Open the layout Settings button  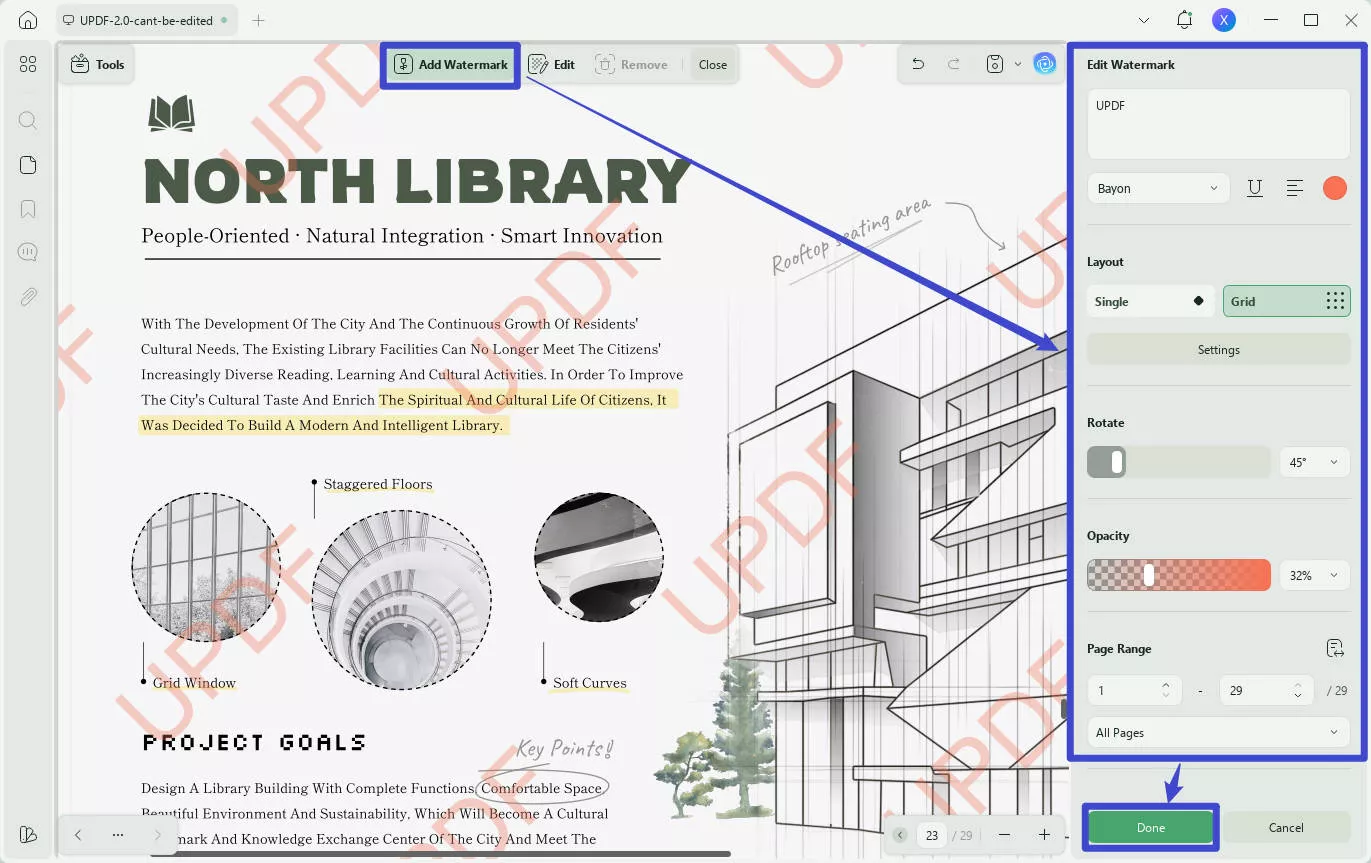coord(1218,349)
